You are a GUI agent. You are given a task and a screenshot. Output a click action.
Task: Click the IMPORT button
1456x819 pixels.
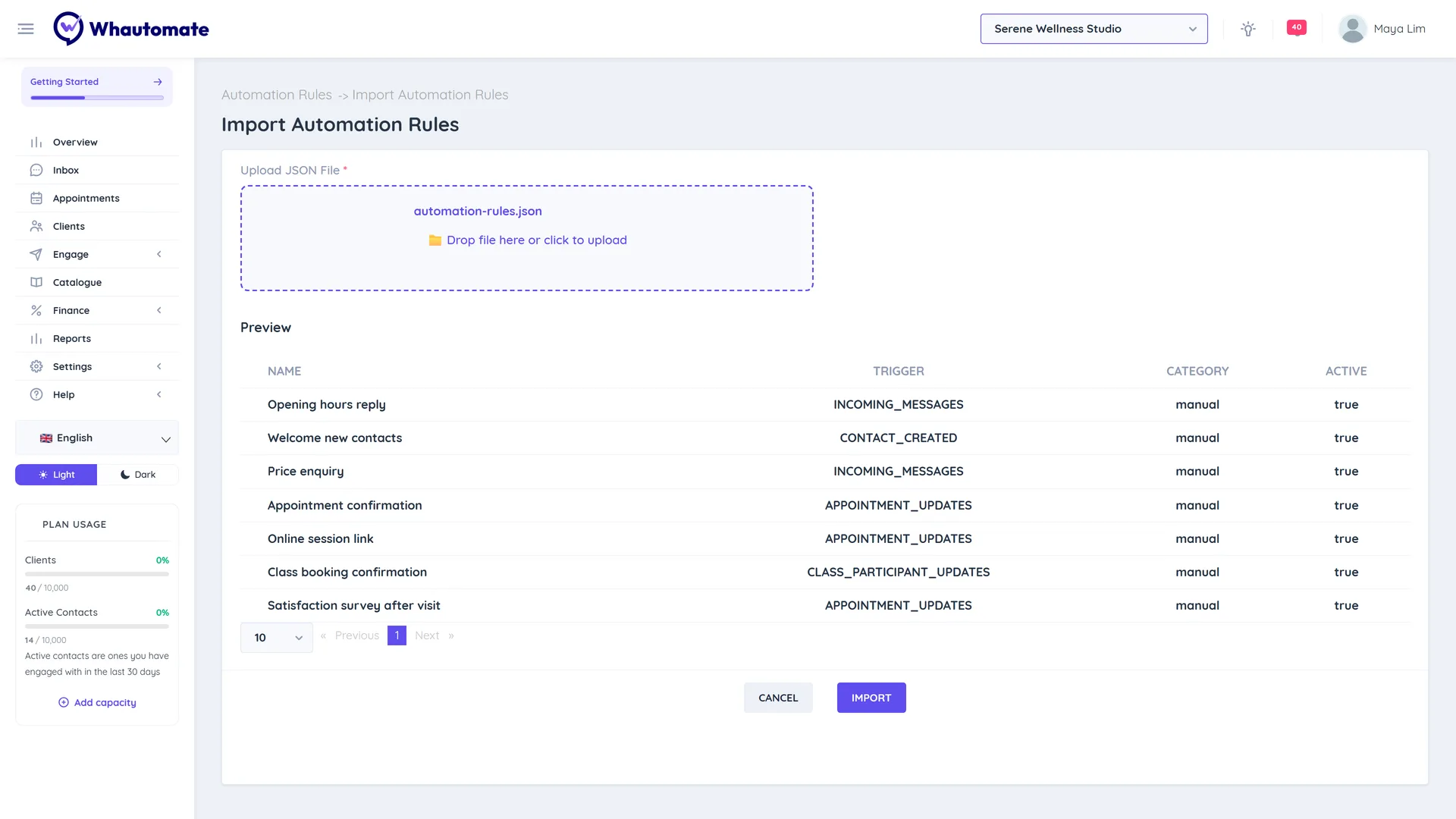[871, 698]
